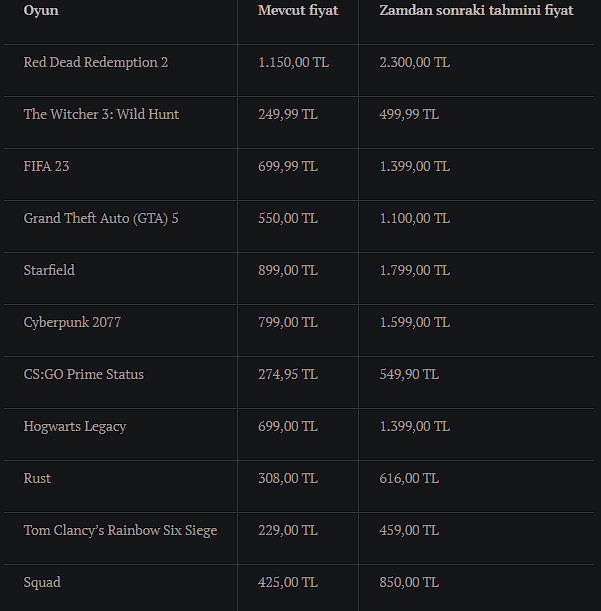Image resolution: width=601 pixels, height=611 pixels.
Task: Select the FIFA 23 game cell
Action: [47, 166]
